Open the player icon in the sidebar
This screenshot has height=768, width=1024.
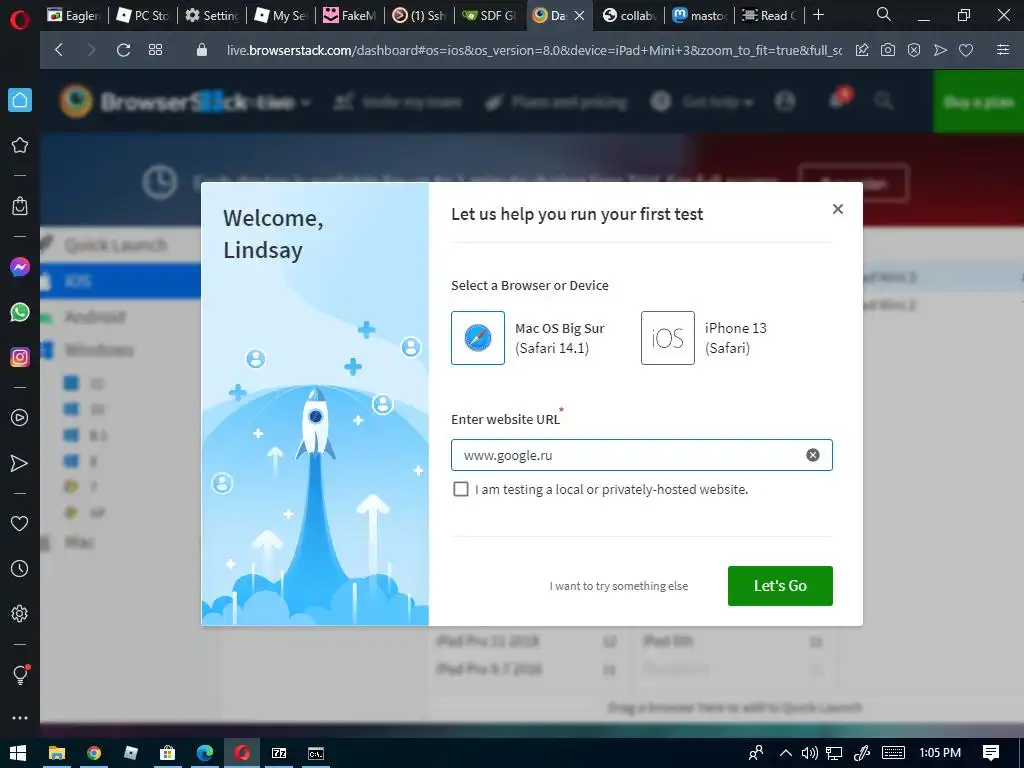pos(20,418)
